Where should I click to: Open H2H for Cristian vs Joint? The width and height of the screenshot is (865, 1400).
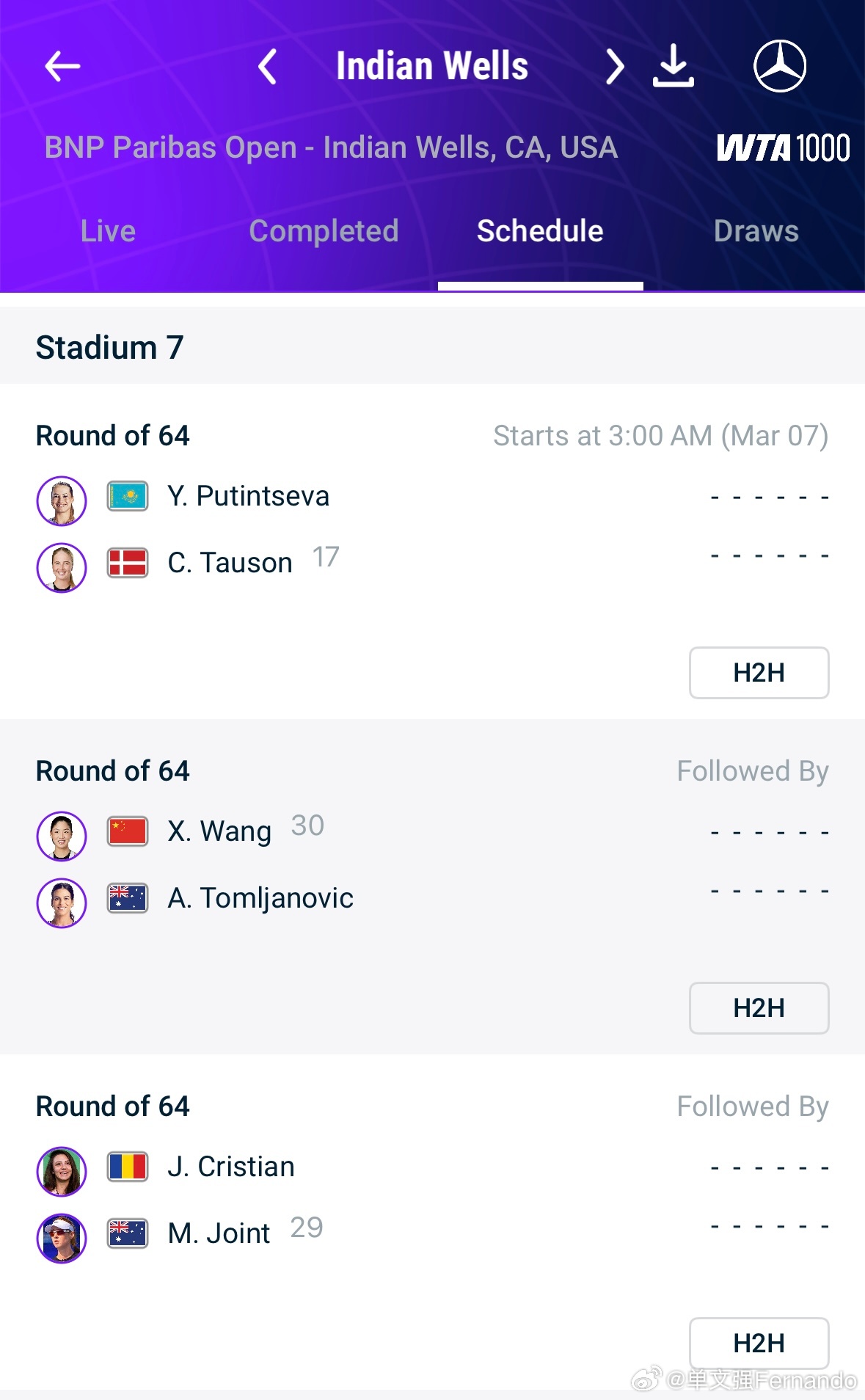pos(759,1343)
